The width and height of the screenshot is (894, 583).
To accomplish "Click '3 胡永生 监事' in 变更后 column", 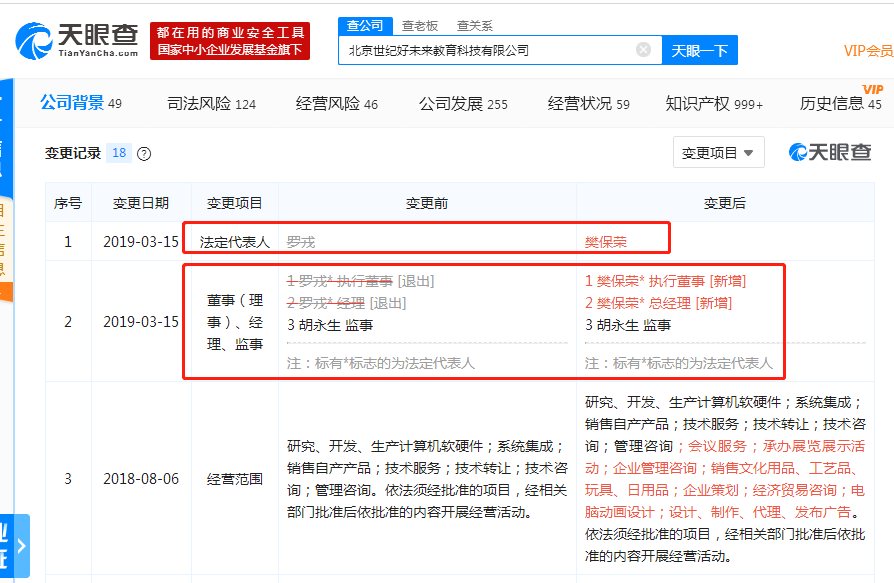I will pyautogui.click(x=628, y=325).
